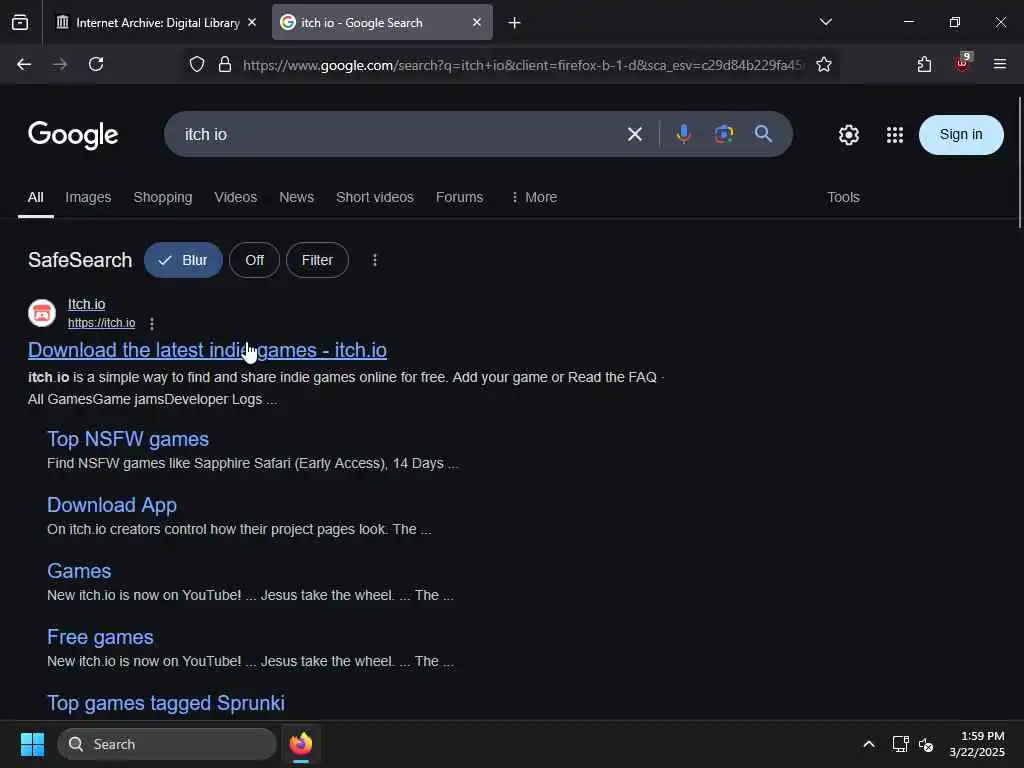1024x768 pixels.
Task: Switch to Forums results
Action: tap(459, 197)
